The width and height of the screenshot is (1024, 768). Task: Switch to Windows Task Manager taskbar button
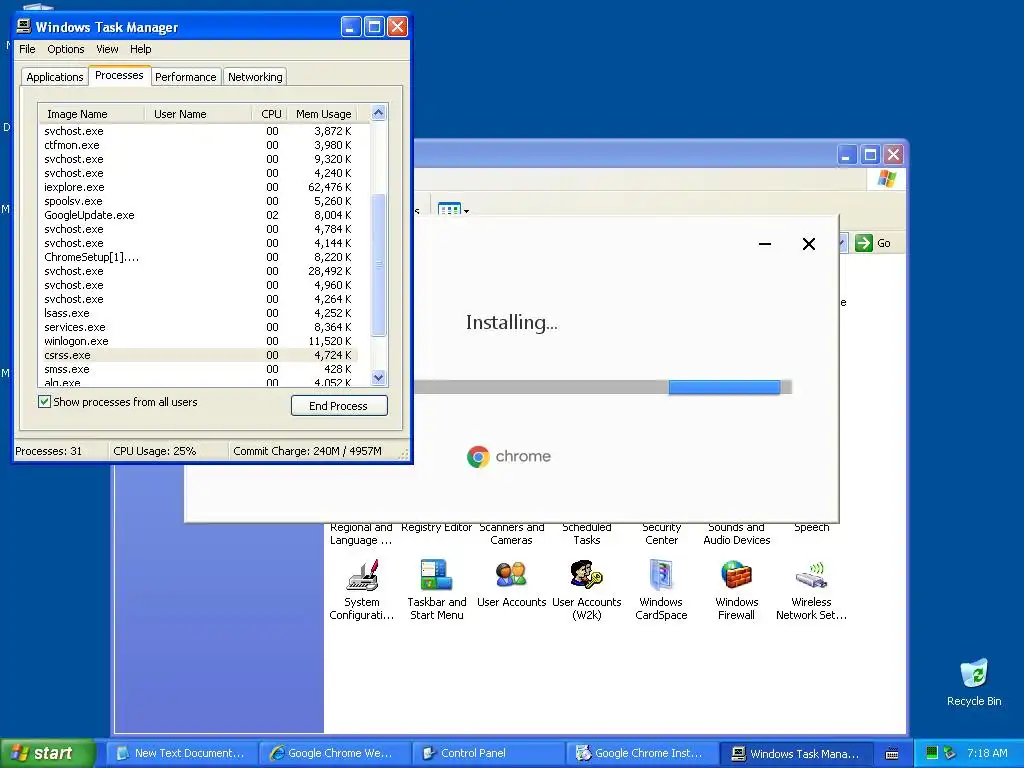coord(796,753)
